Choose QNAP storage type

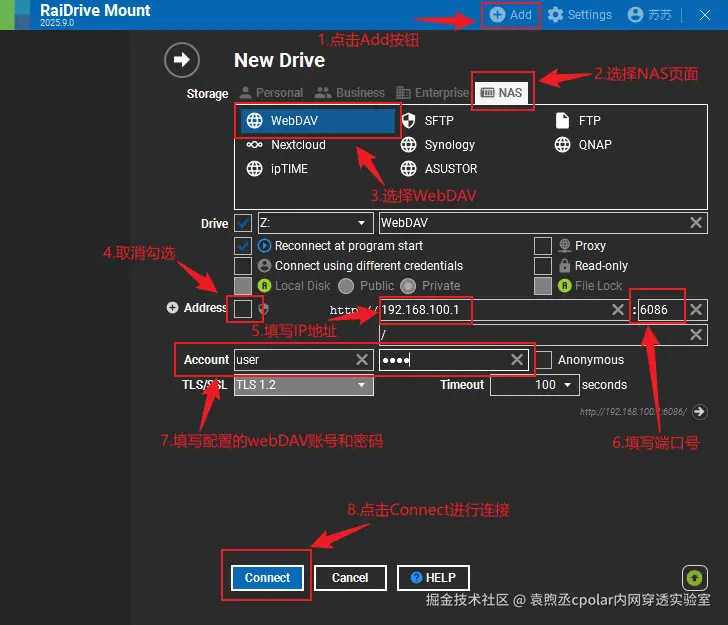tap(583, 145)
